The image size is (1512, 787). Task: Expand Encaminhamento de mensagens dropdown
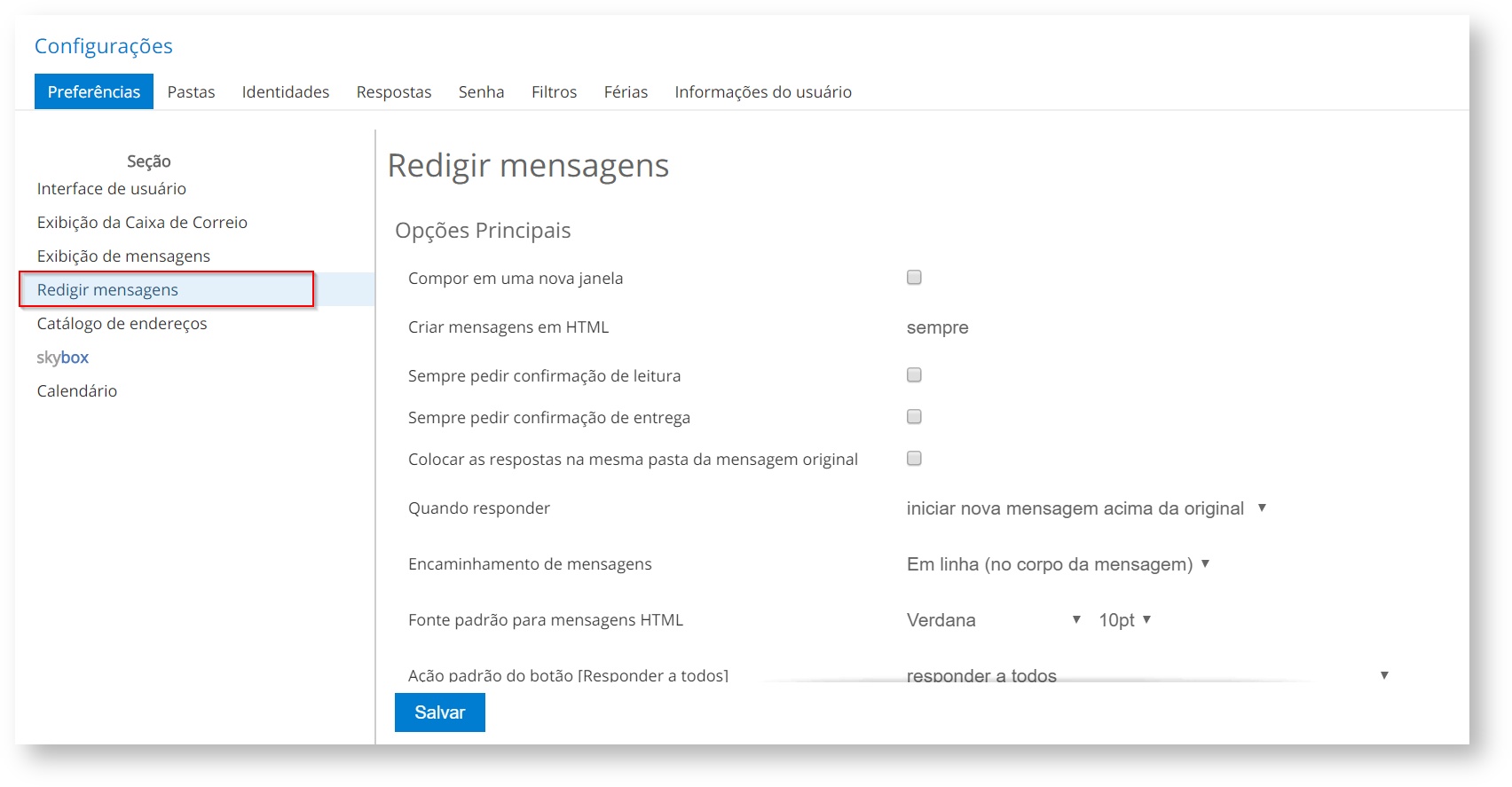tap(1058, 564)
